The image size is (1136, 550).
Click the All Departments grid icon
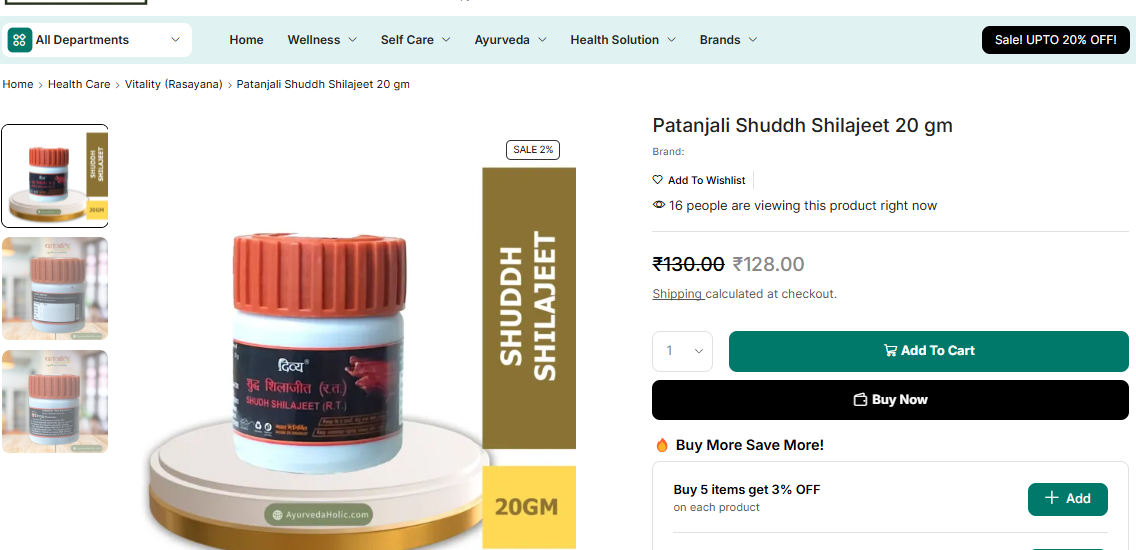pos(20,40)
